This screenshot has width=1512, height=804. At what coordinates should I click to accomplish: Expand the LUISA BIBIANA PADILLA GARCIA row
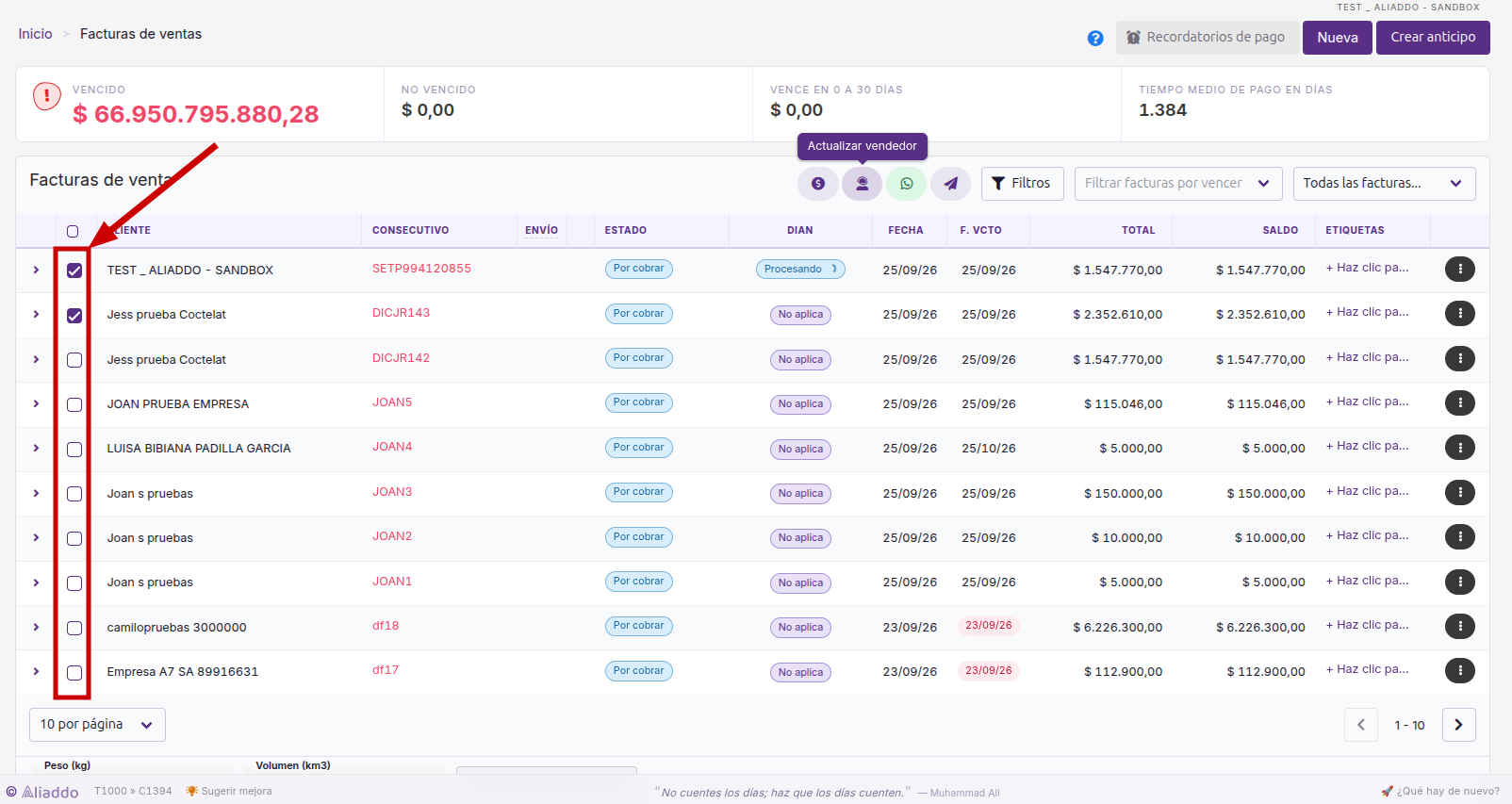[x=36, y=449]
